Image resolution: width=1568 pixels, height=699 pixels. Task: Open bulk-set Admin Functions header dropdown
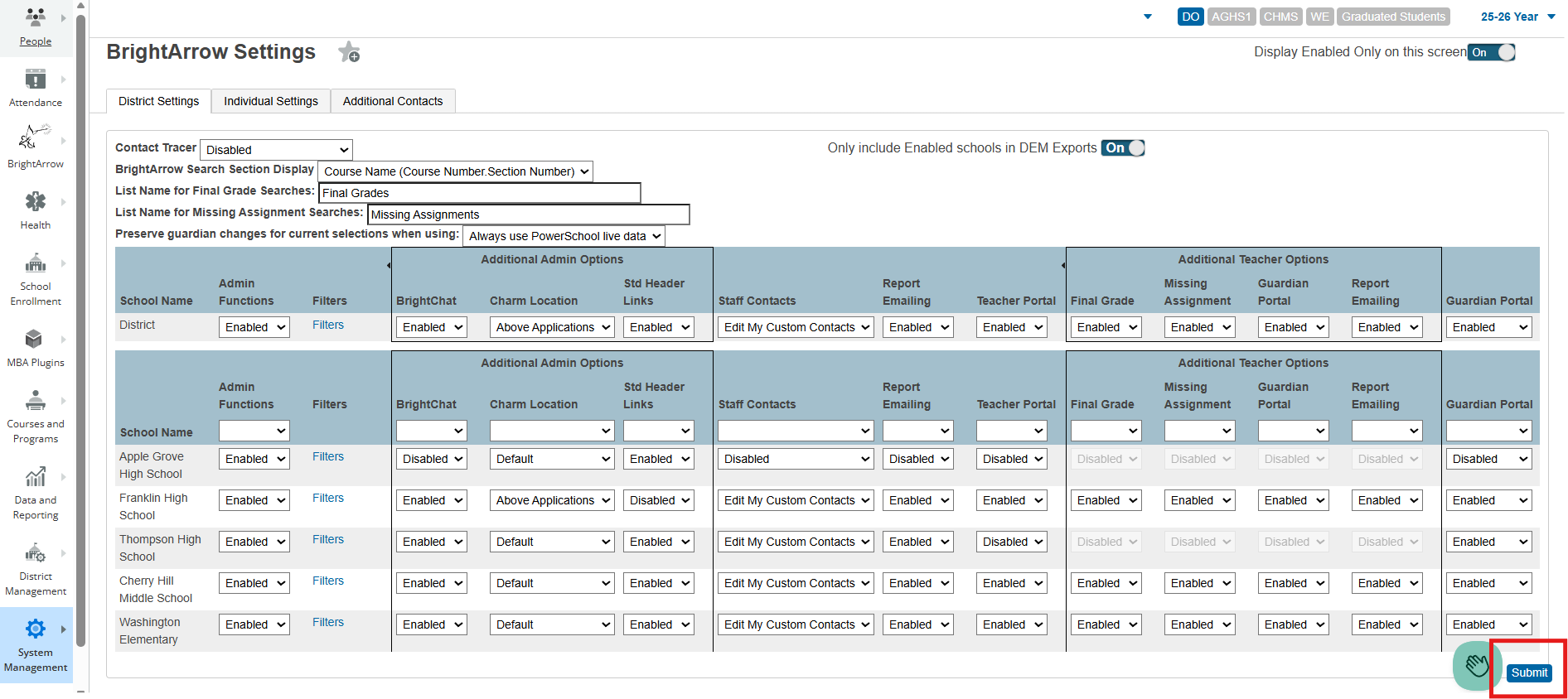point(254,431)
